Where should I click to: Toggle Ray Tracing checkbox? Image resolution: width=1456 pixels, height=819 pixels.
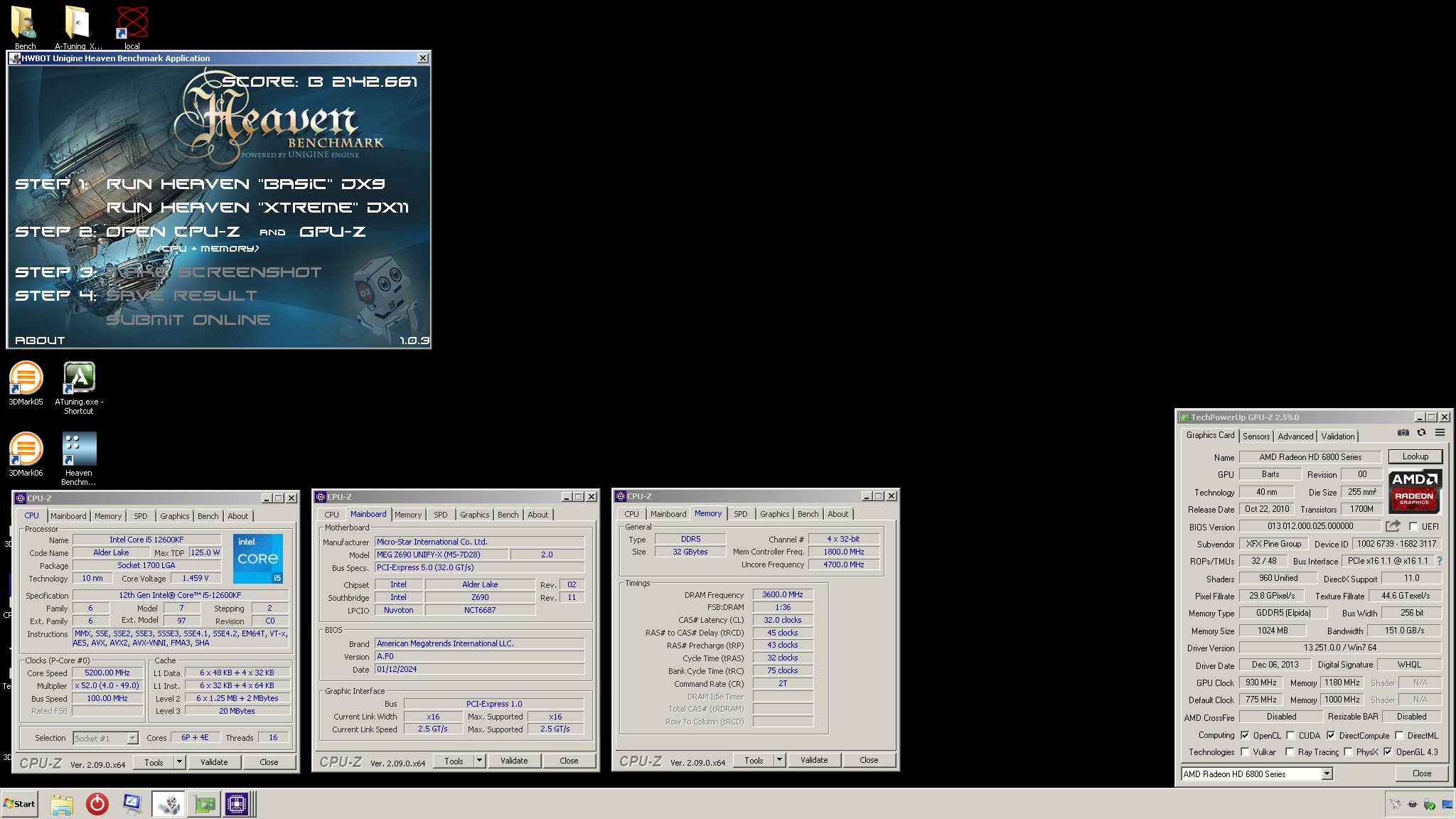point(1290,752)
